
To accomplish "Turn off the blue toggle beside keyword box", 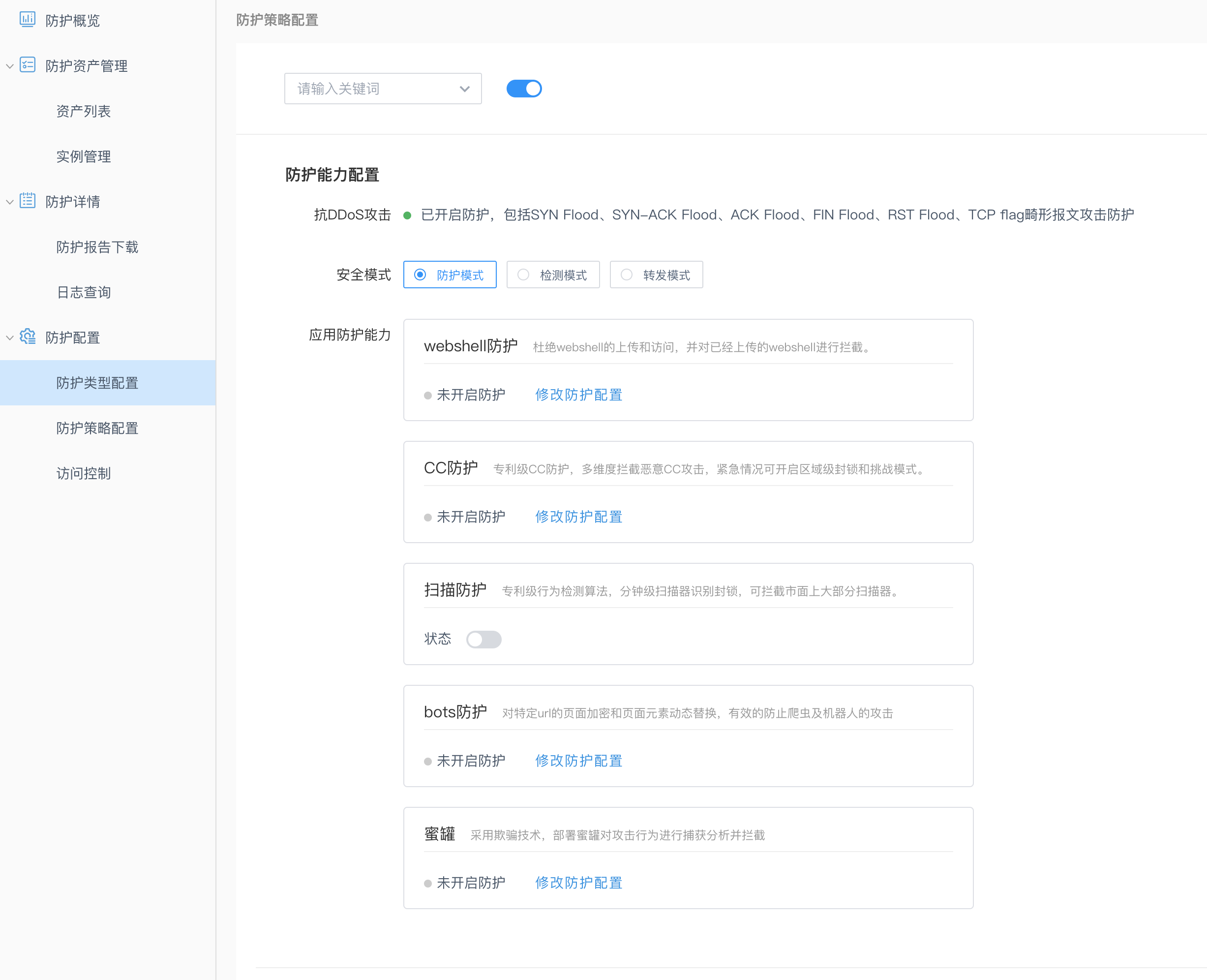I will pos(524,89).
